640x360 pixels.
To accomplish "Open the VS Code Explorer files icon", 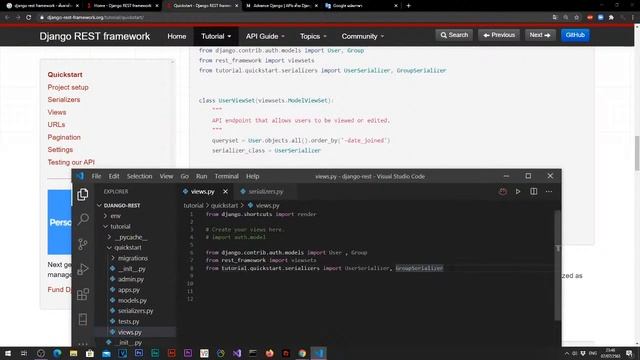I will (83, 194).
